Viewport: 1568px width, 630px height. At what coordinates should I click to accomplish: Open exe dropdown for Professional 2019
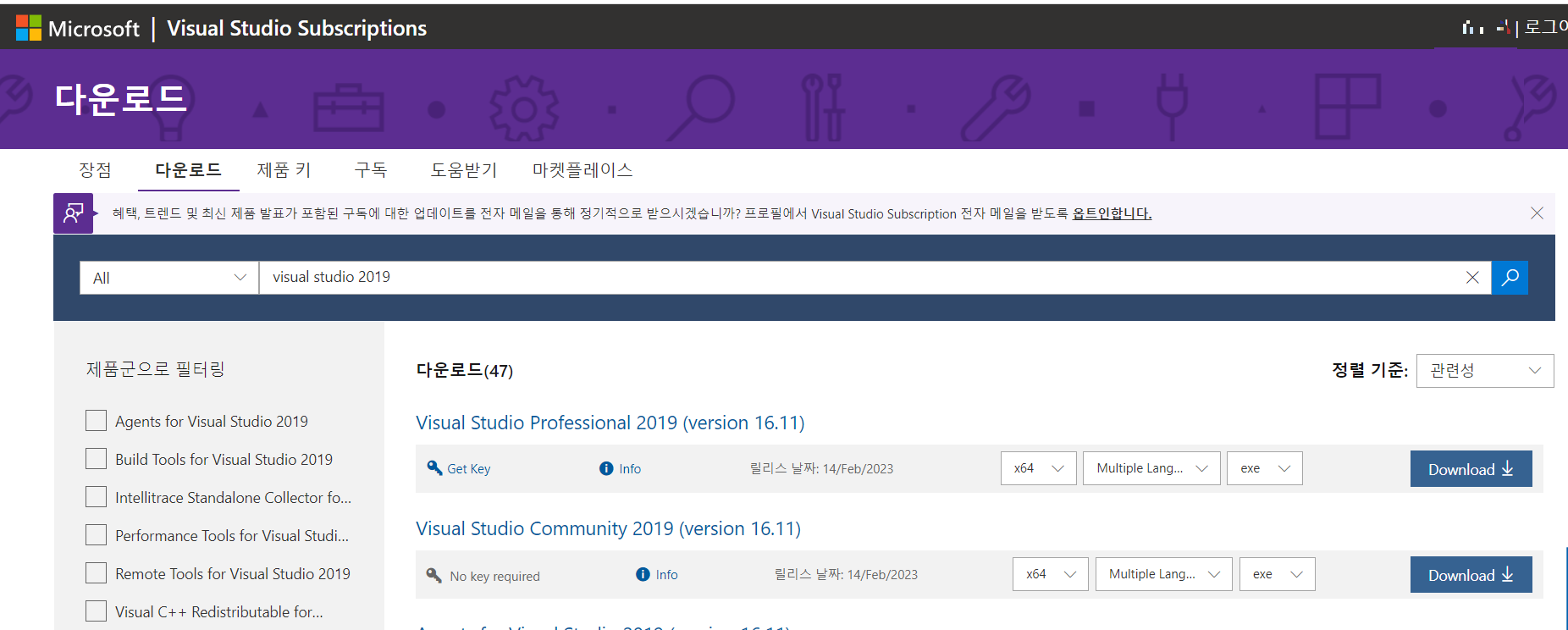coord(1265,468)
